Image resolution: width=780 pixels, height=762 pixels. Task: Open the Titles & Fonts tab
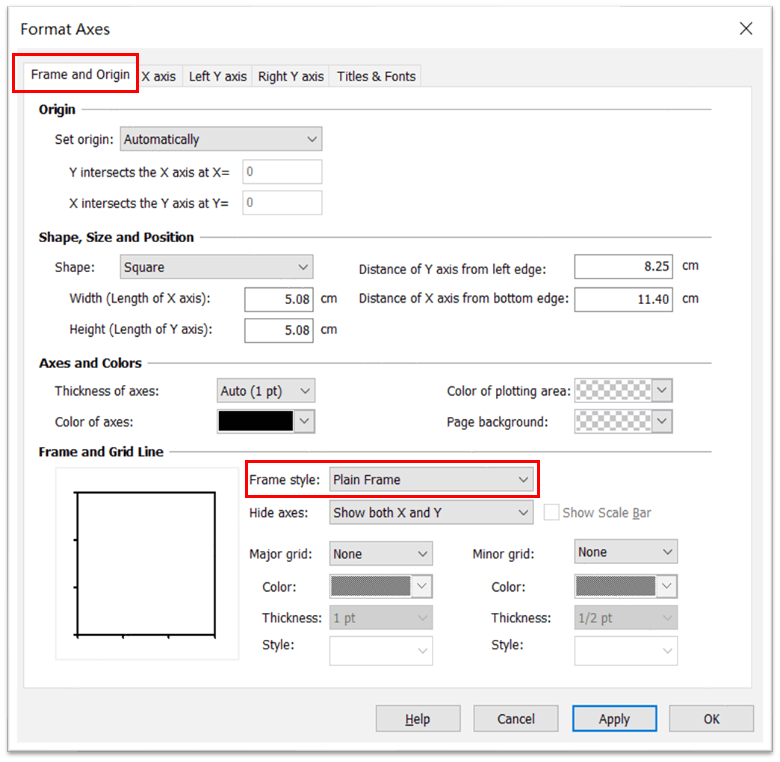[376, 76]
